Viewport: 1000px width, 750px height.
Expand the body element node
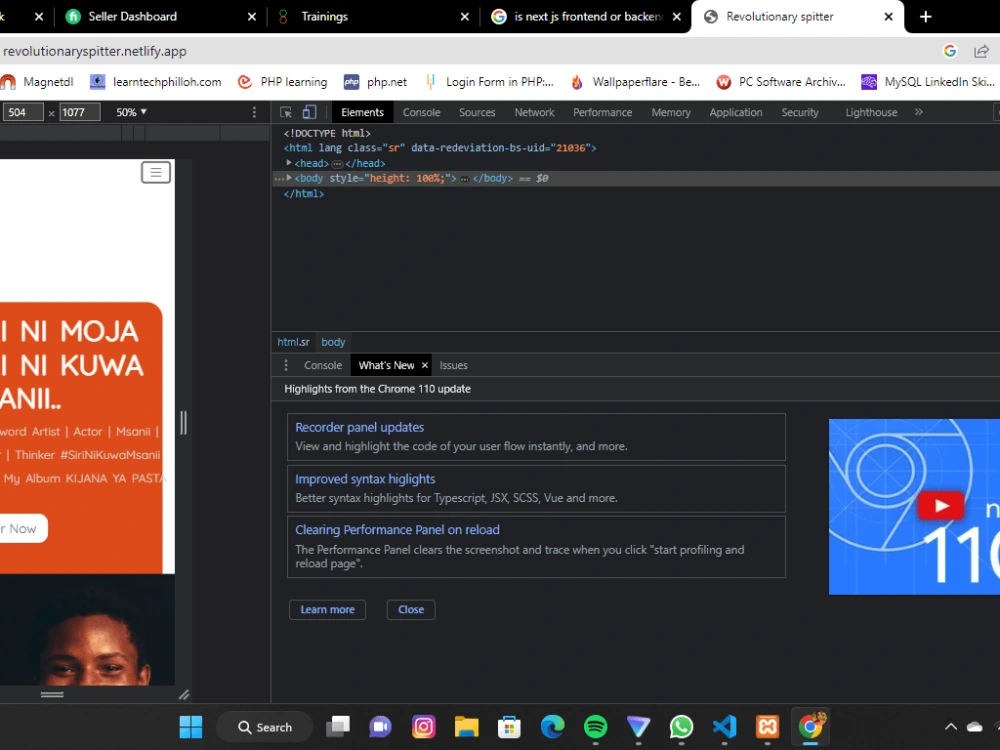pos(289,178)
